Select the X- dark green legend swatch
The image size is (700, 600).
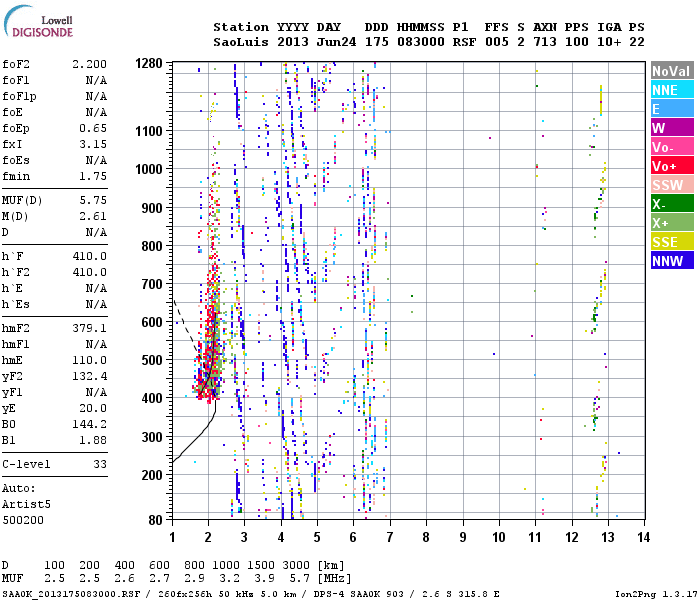coord(672,204)
